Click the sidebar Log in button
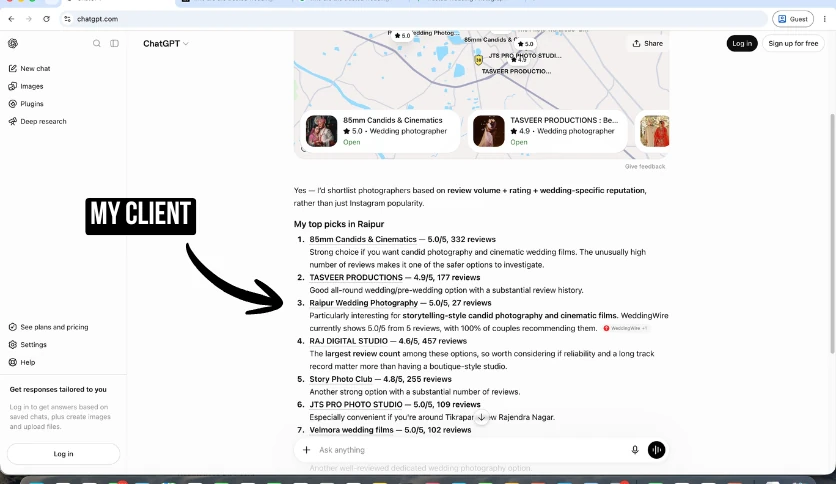 (63, 454)
